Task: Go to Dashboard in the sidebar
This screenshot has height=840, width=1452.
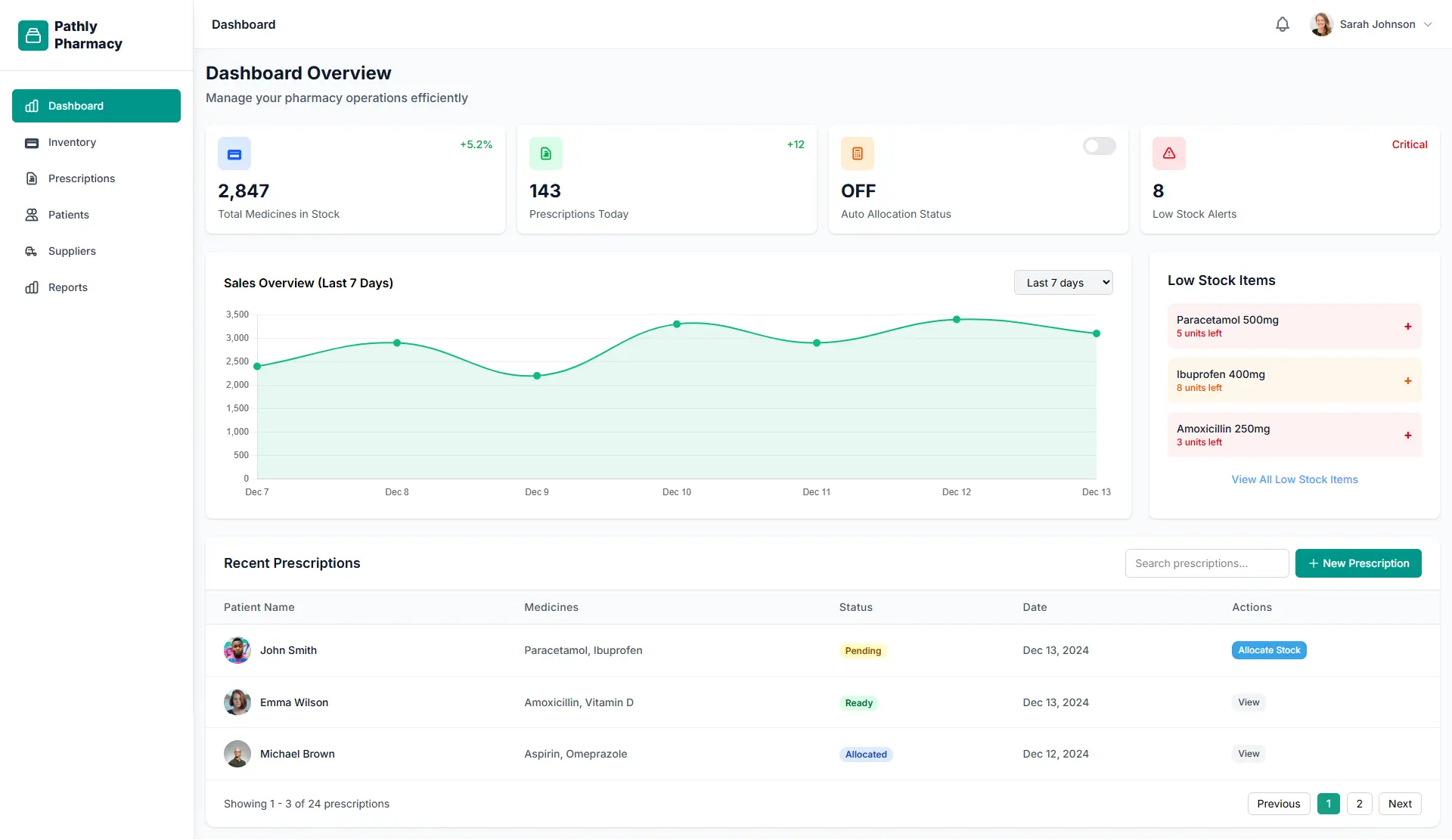Action: [x=96, y=106]
